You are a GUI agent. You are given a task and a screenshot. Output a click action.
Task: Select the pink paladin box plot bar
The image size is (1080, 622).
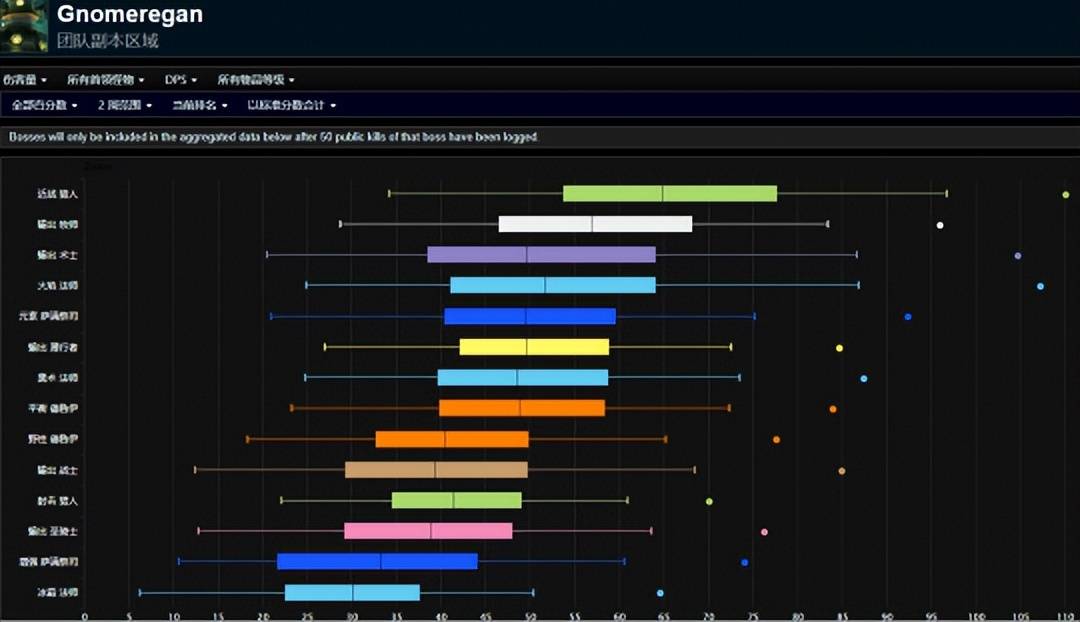coord(428,531)
